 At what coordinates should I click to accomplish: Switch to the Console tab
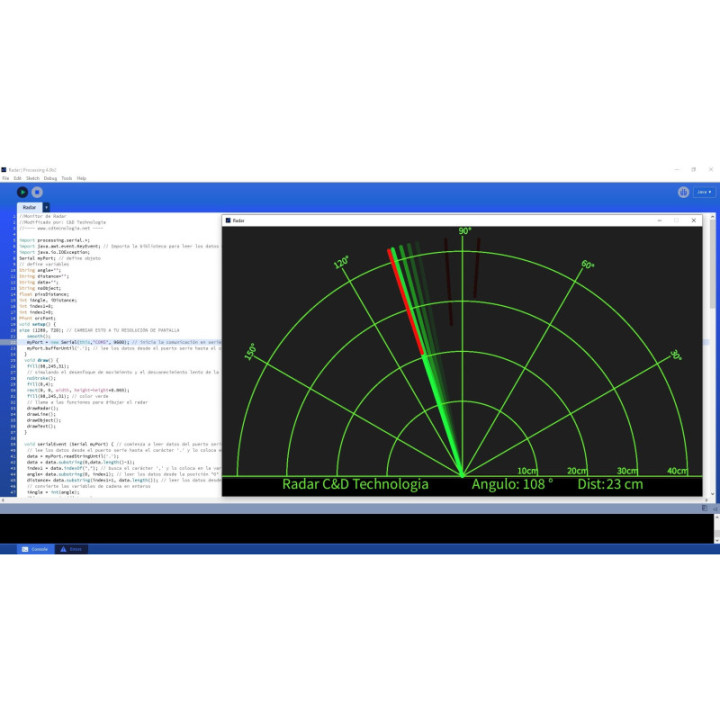pos(35,549)
